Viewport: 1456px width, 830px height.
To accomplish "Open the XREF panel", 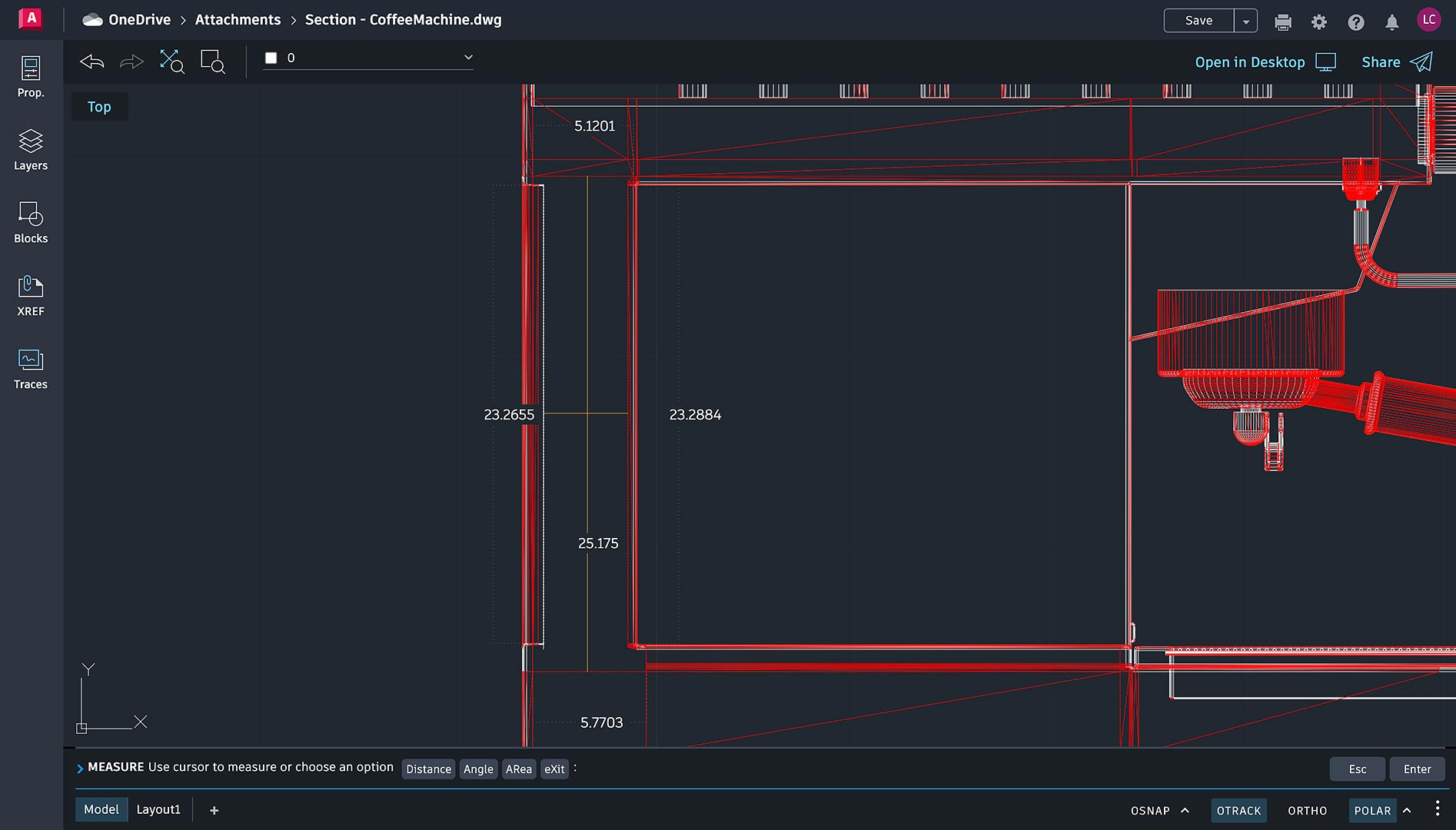I will pos(31,296).
